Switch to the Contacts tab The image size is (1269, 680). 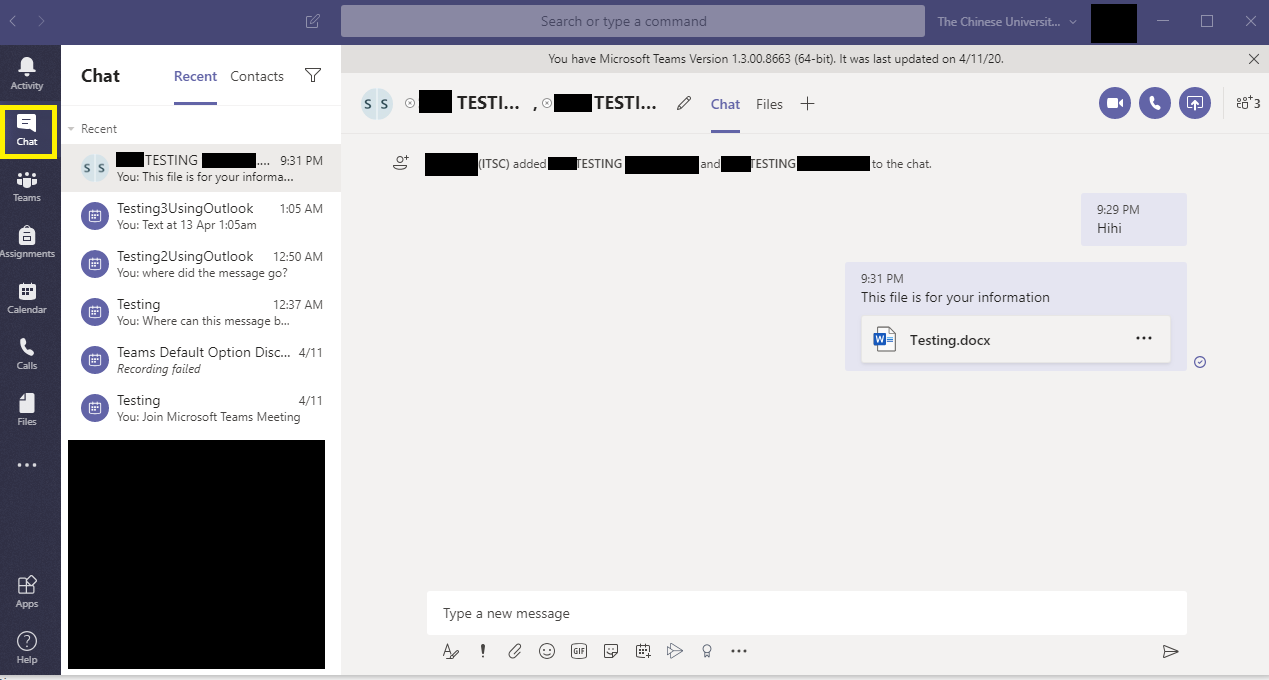(x=257, y=76)
